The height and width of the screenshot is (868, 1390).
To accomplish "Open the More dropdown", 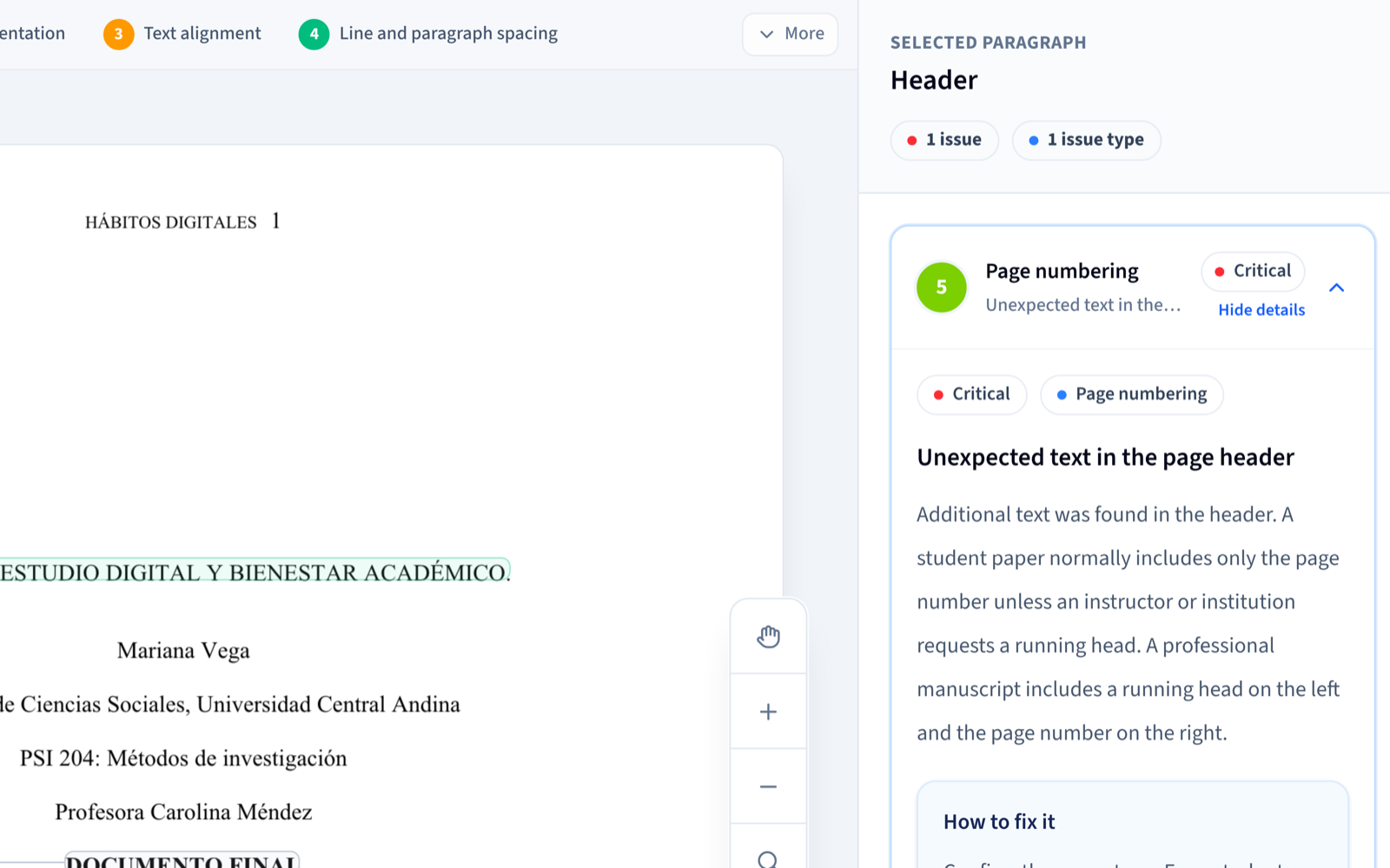I will pos(791,34).
